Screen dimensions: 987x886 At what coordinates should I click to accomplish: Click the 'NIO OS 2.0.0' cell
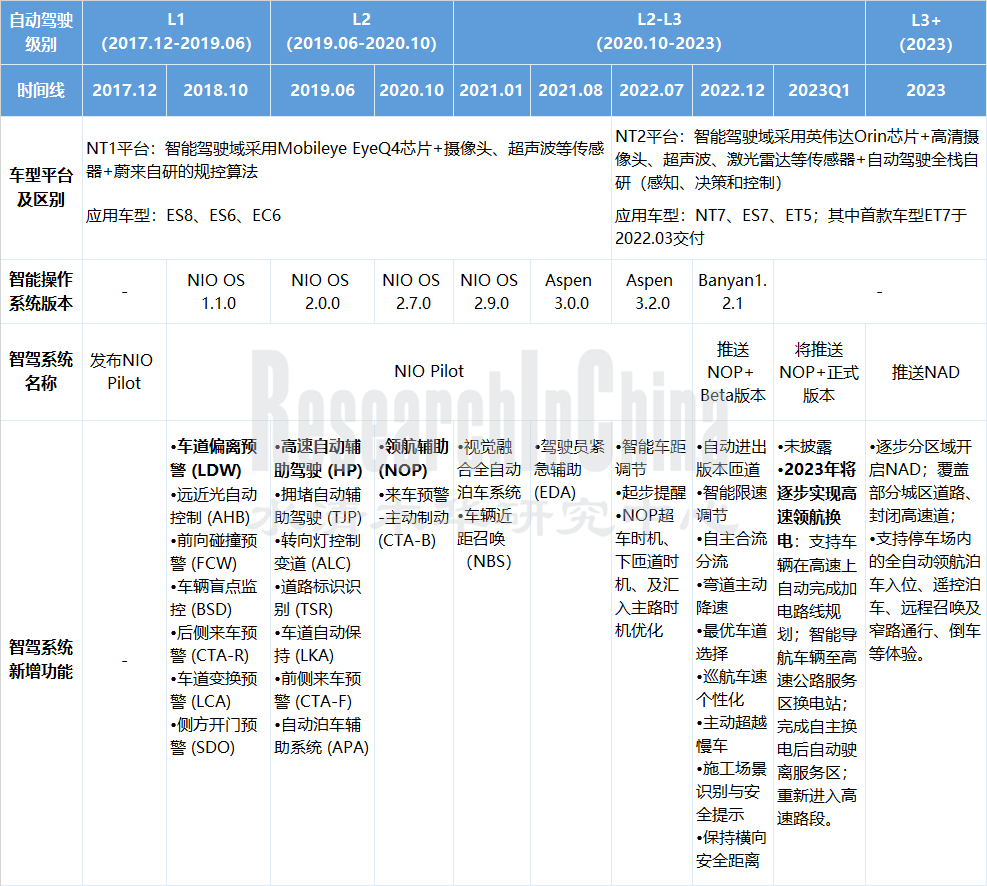[322, 291]
